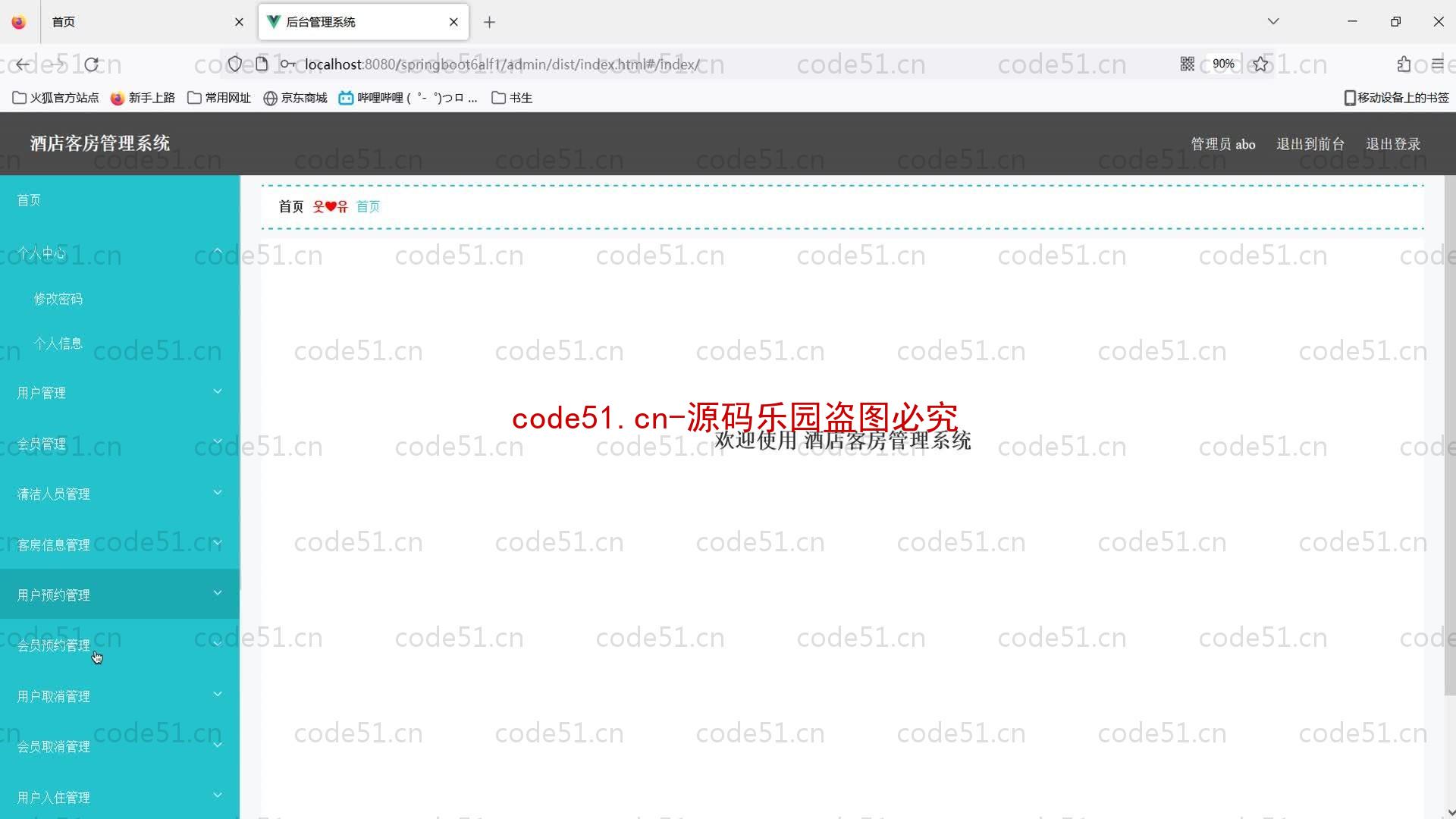
Task: Click the 个人中心 sidebar icon
Action: [41, 253]
